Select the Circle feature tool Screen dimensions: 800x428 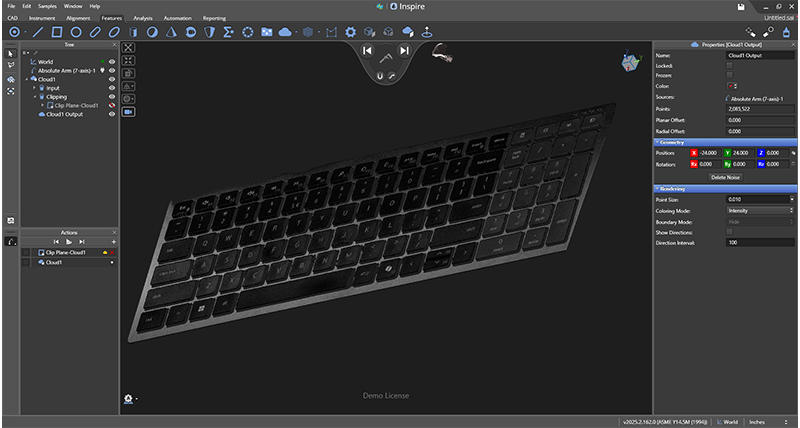tap(76, 32)
